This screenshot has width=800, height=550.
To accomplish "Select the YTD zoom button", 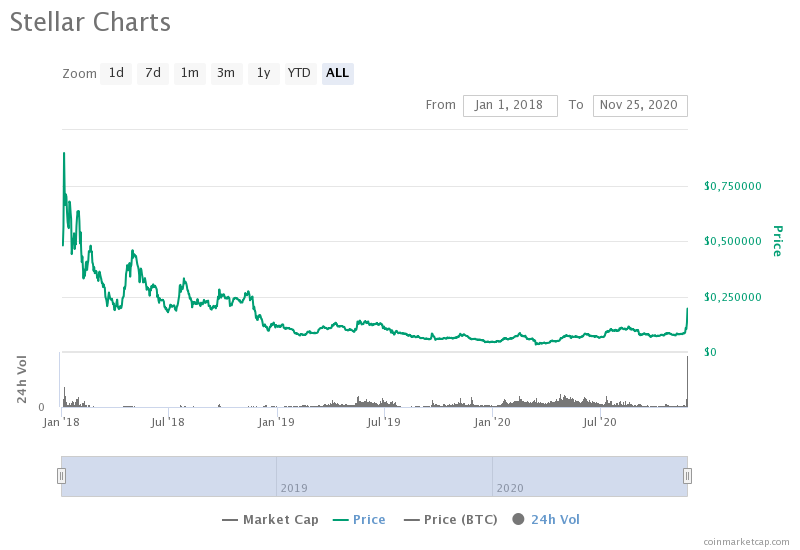I will [x=301, y=73].
